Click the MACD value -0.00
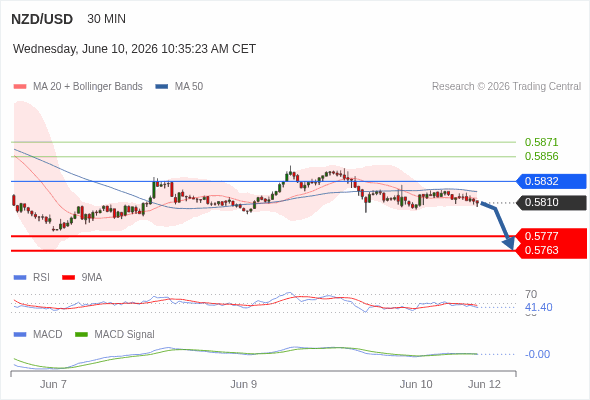This screenshot has width=590, height=400. pos(537,354)
